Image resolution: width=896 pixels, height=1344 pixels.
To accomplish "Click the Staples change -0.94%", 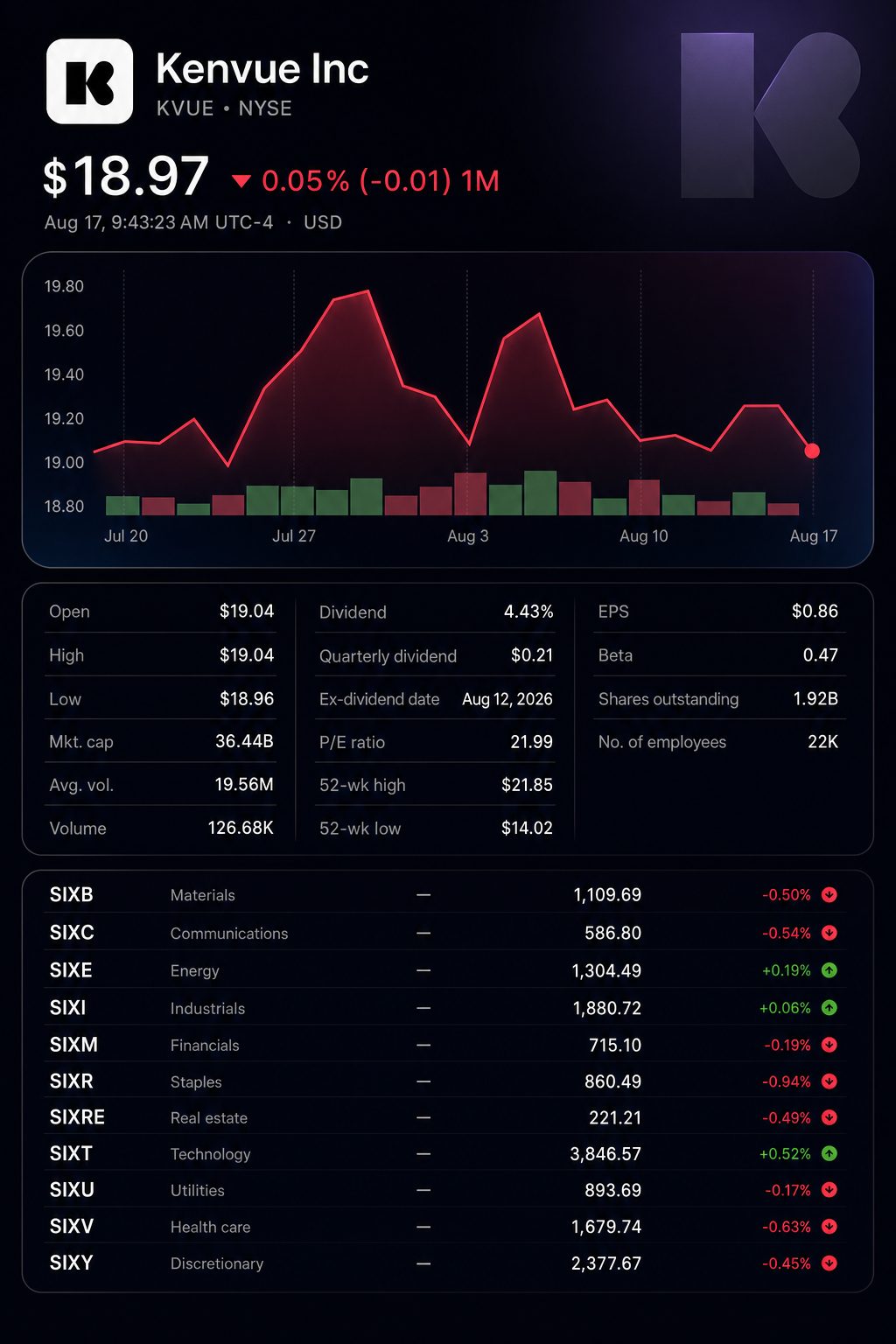I will 787,1081.
